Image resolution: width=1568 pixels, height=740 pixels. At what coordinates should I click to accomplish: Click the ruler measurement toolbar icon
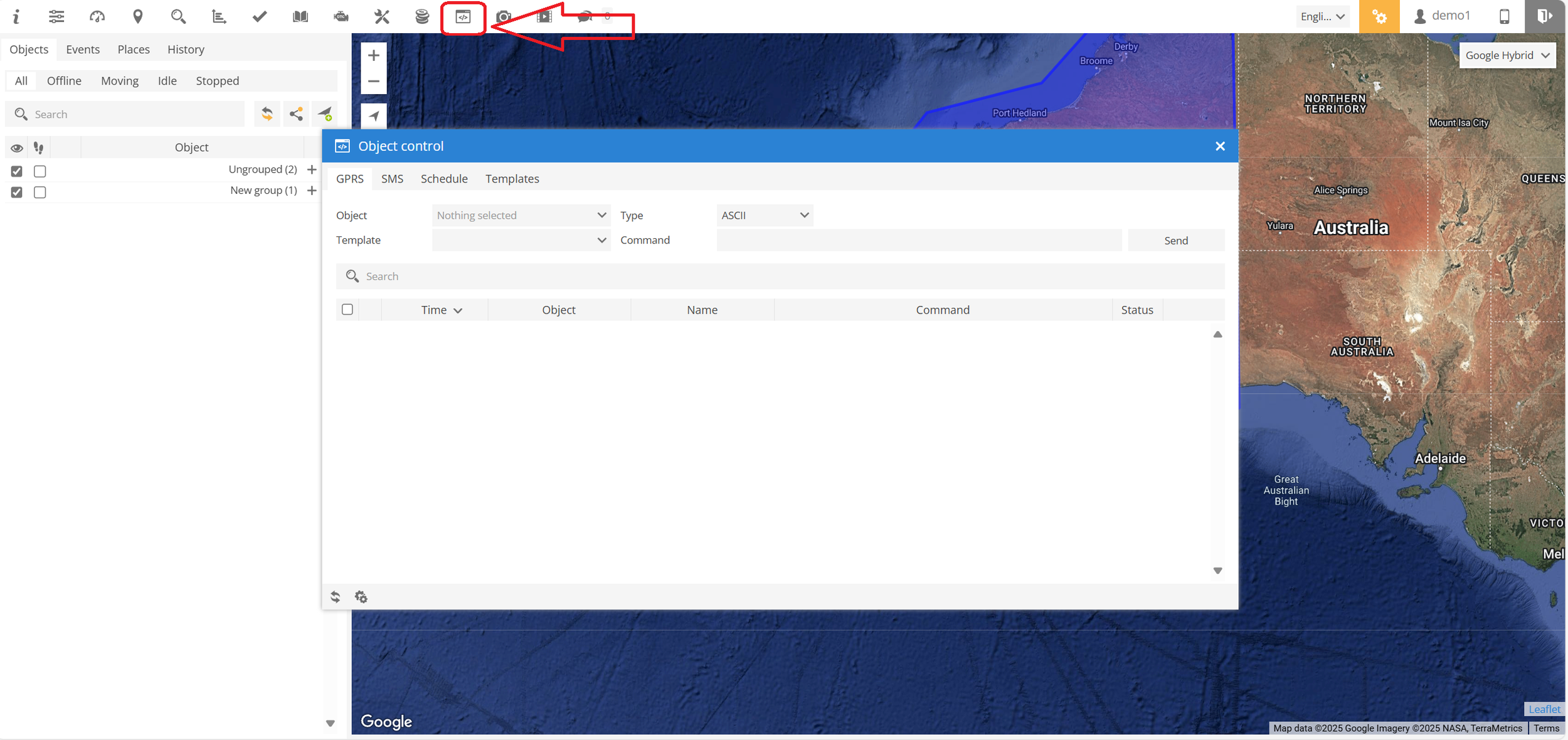click(219, 17)
